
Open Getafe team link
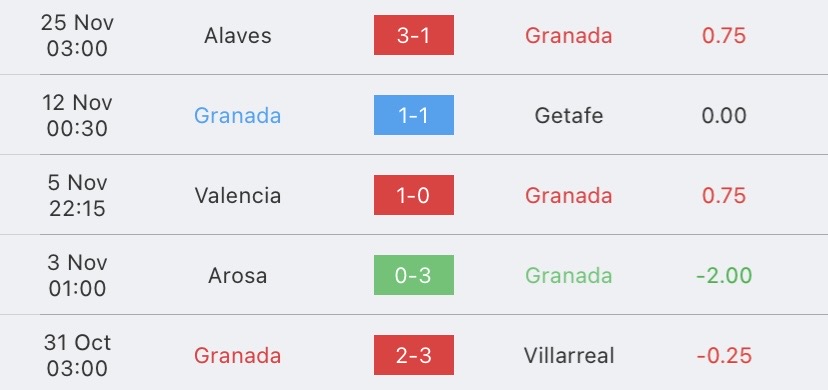pos(569,116)
